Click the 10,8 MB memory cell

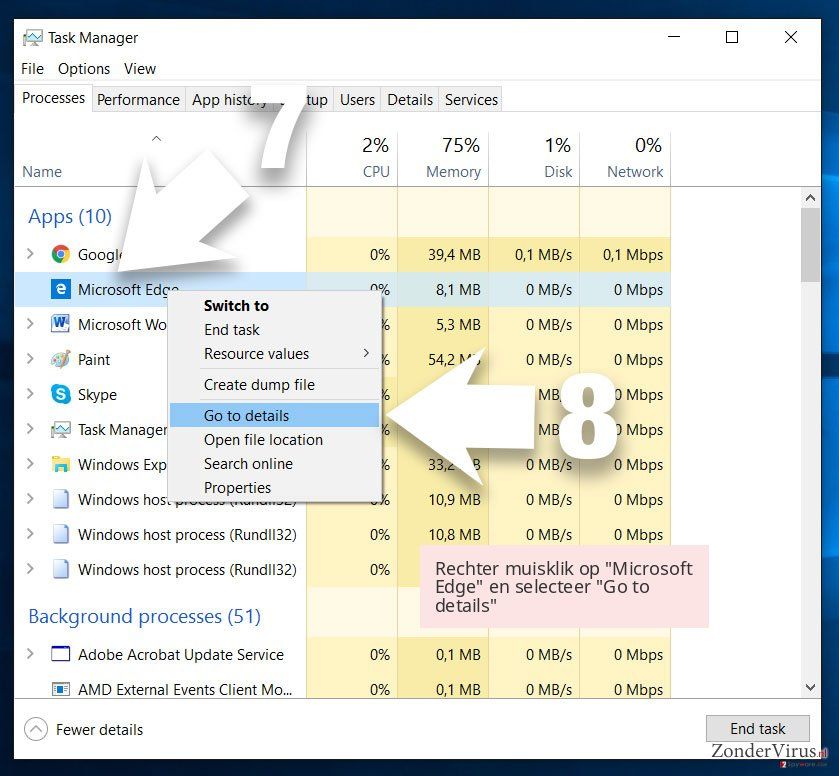coord(443,534)
